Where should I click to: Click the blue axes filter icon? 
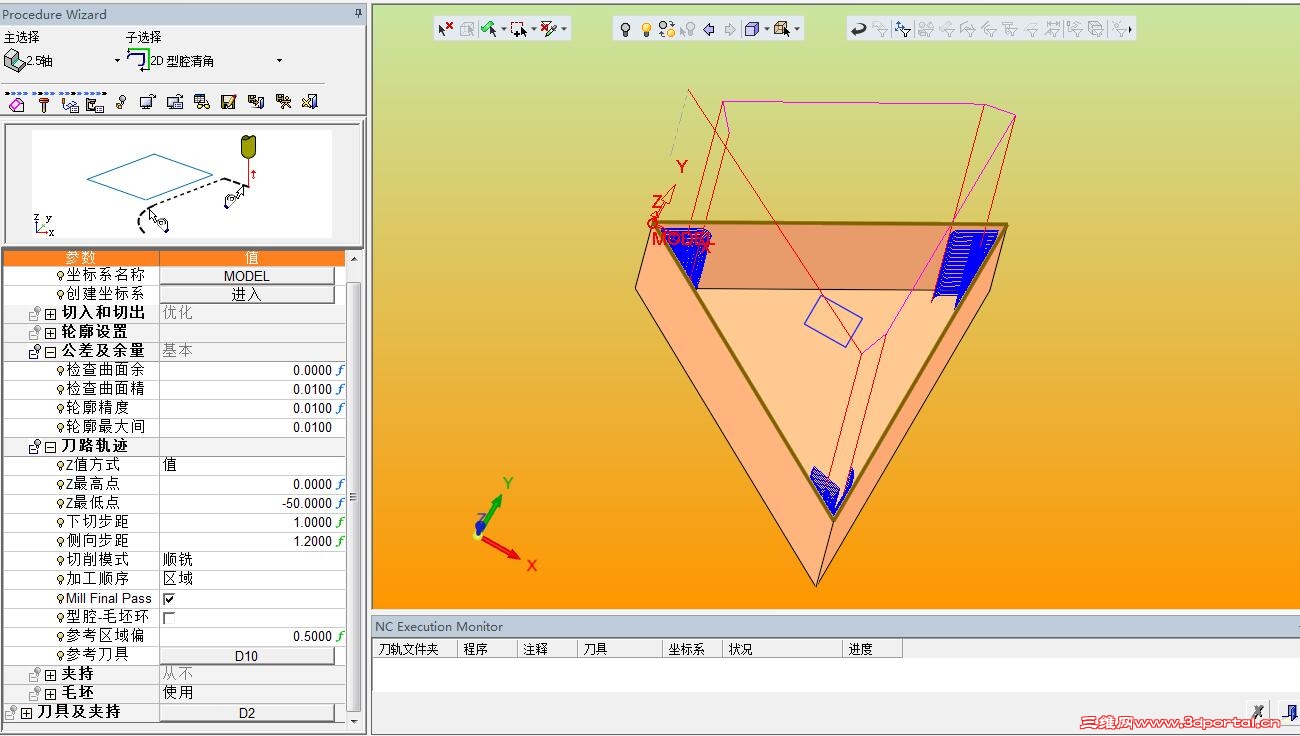click(x=902, y=29)
